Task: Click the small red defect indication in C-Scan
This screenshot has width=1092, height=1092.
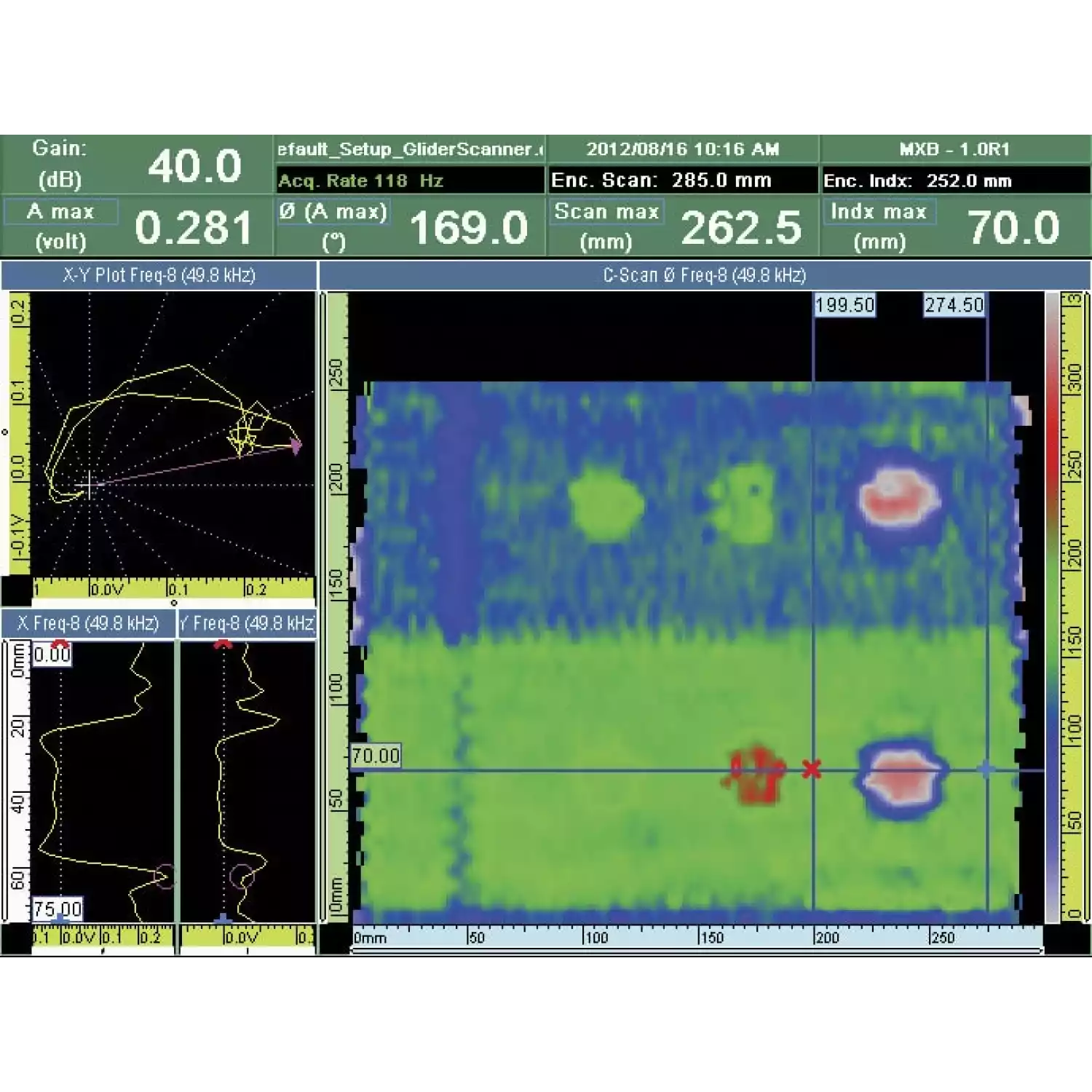Action: [757, 775]
